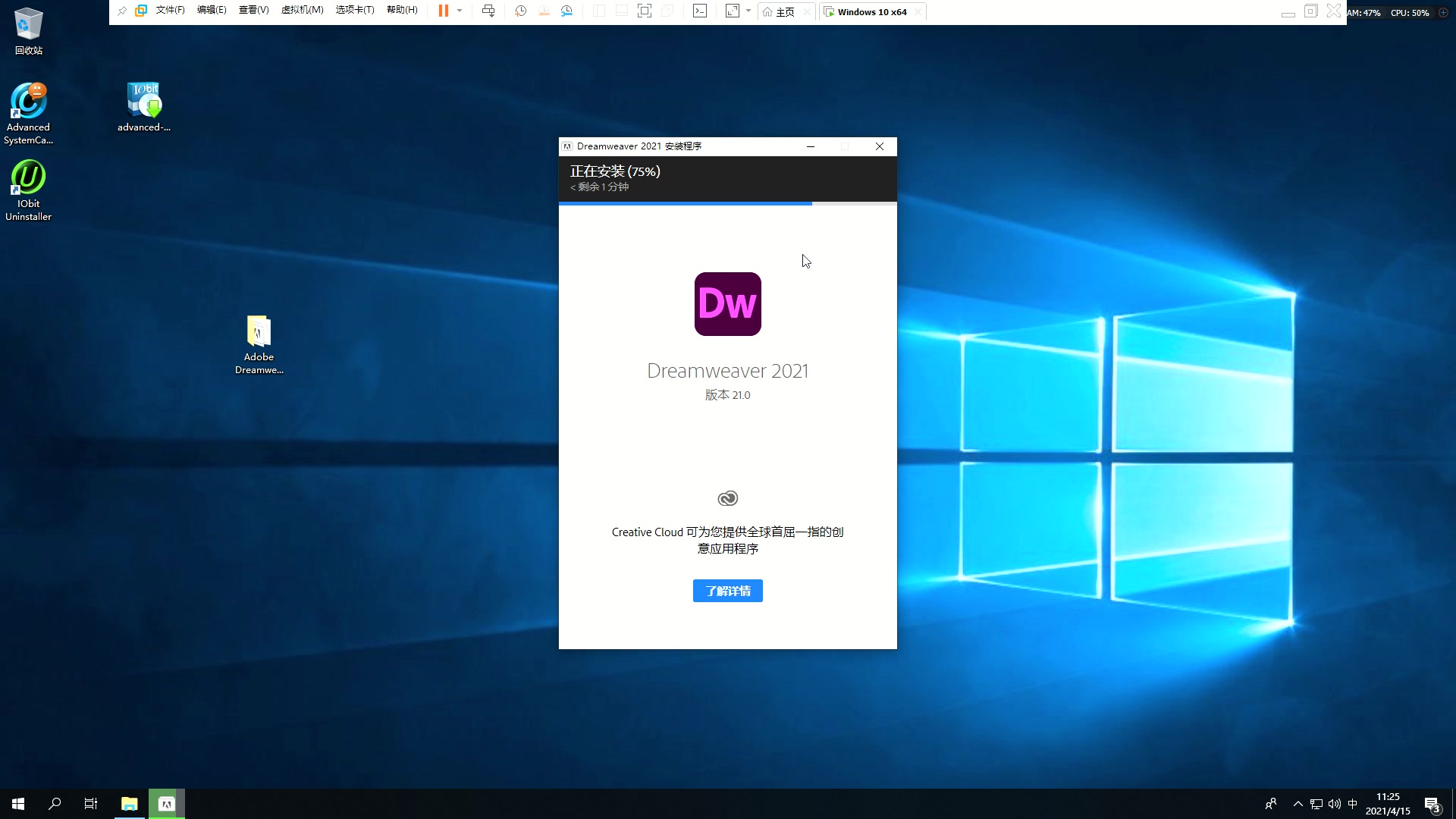Screen dimensions: 1456x819
Task: Click the People icon in the system tray
Action: [1271, 804]
